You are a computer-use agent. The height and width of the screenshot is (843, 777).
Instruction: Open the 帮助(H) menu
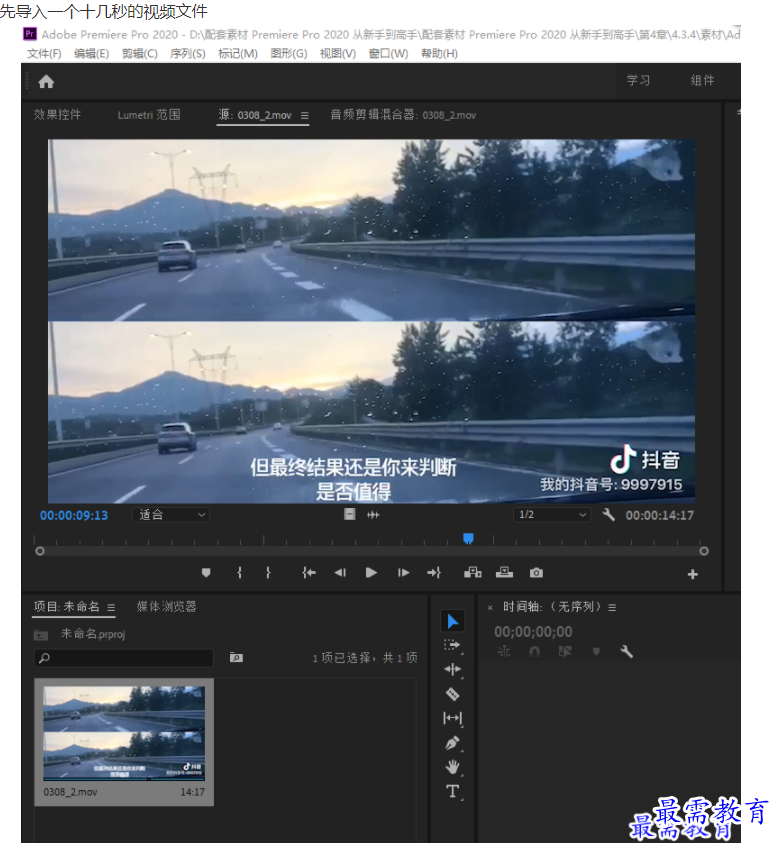pyautogui.click(x=439, y=54)
